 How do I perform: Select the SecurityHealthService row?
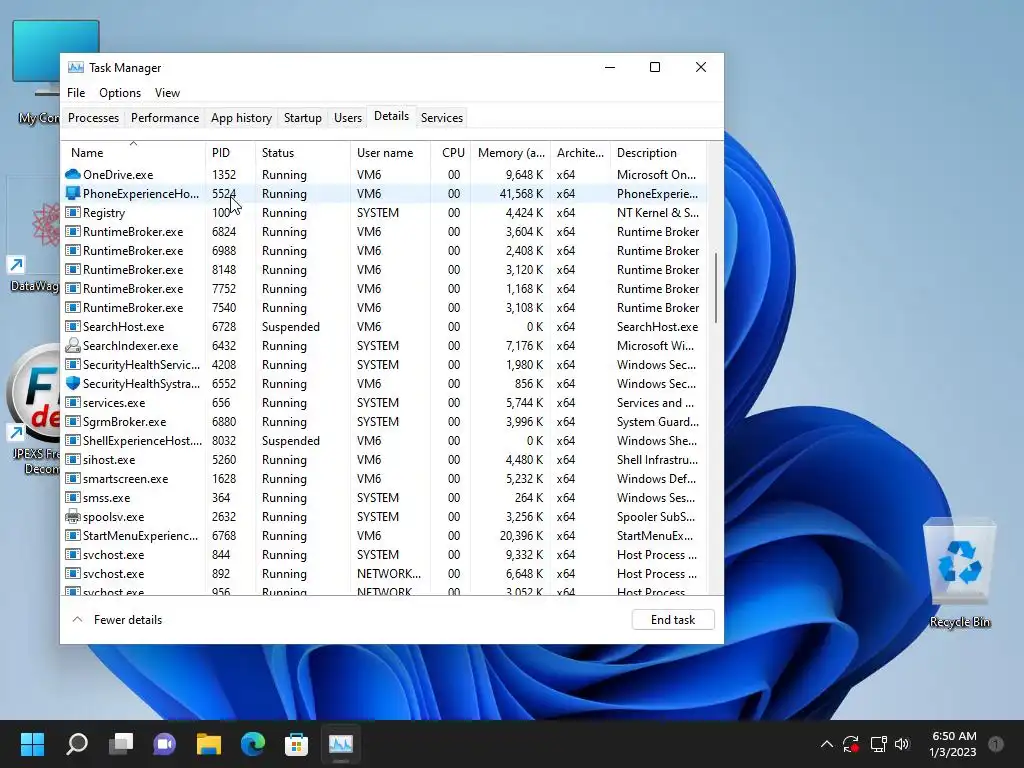point(384,364)
